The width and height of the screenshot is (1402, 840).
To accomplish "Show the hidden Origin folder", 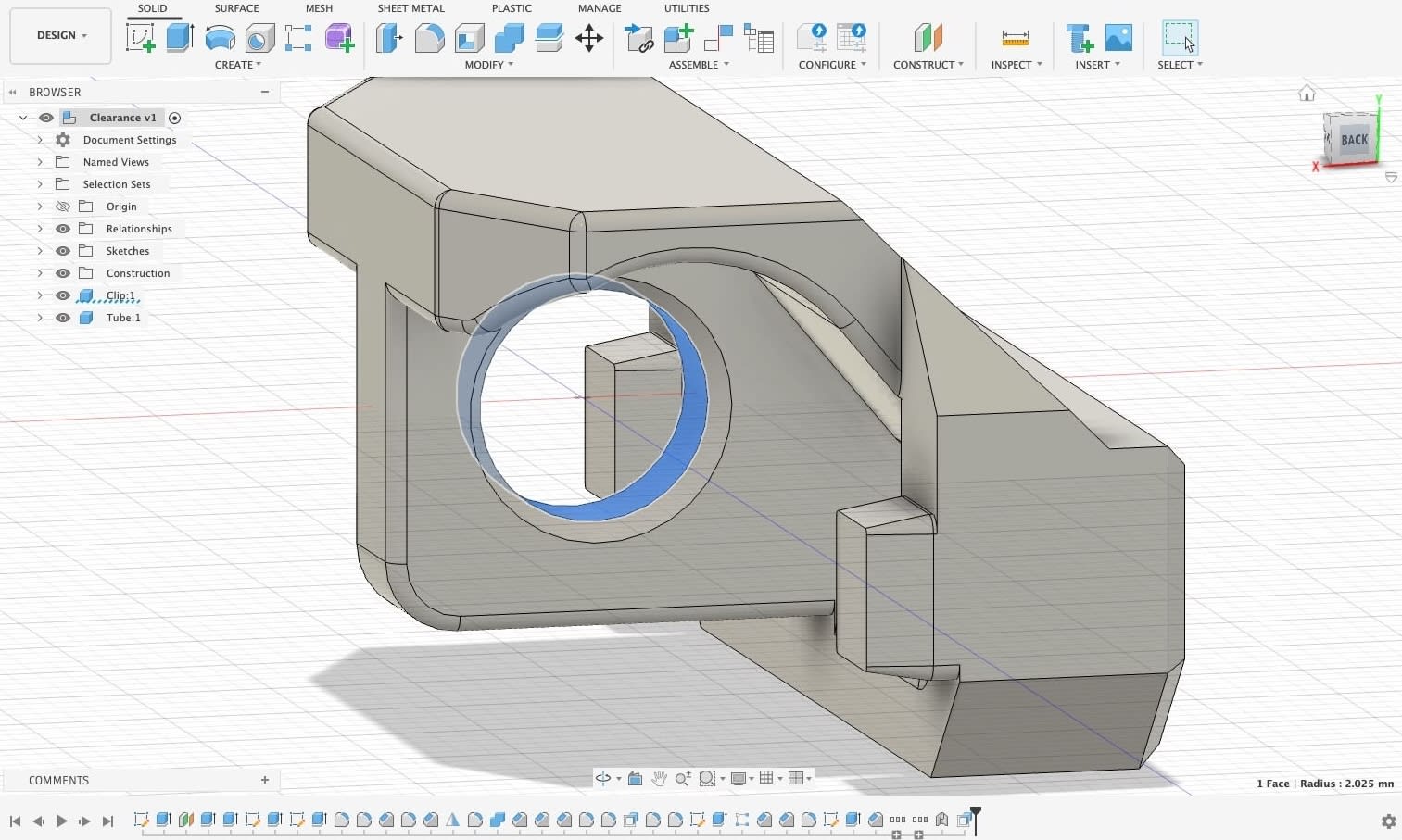I will [x=63, y=207].
